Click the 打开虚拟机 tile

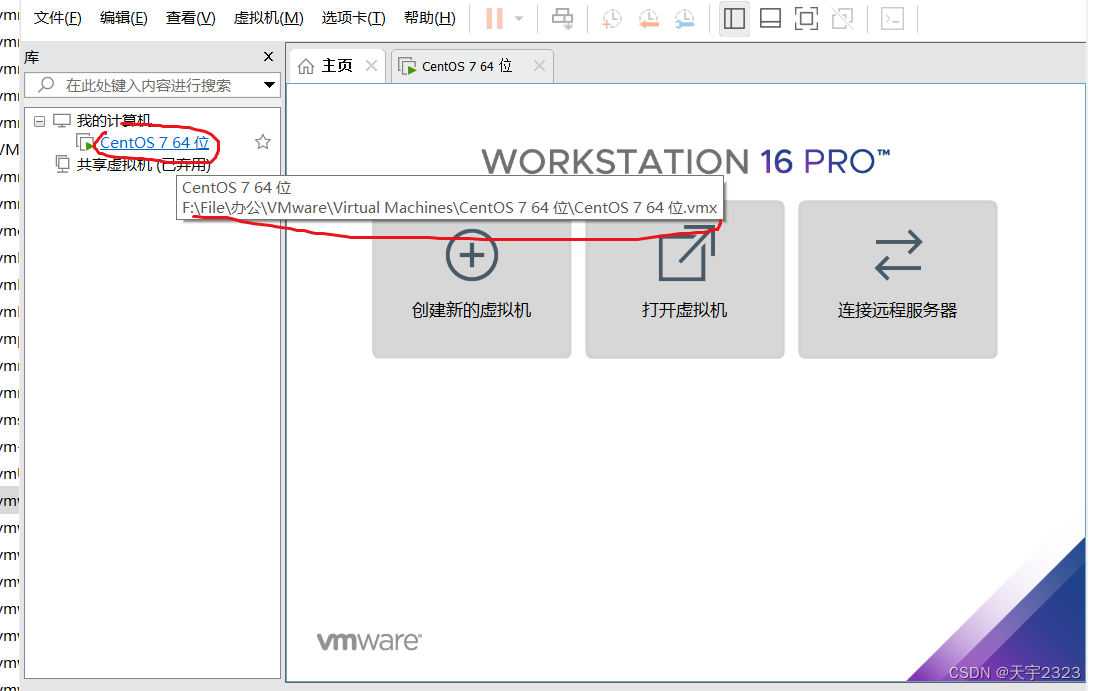[x=685, y=279]
